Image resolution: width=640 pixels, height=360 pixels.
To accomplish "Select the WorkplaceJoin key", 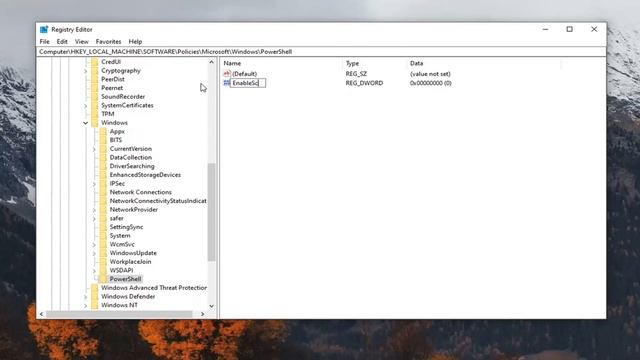I will (130, 262).
